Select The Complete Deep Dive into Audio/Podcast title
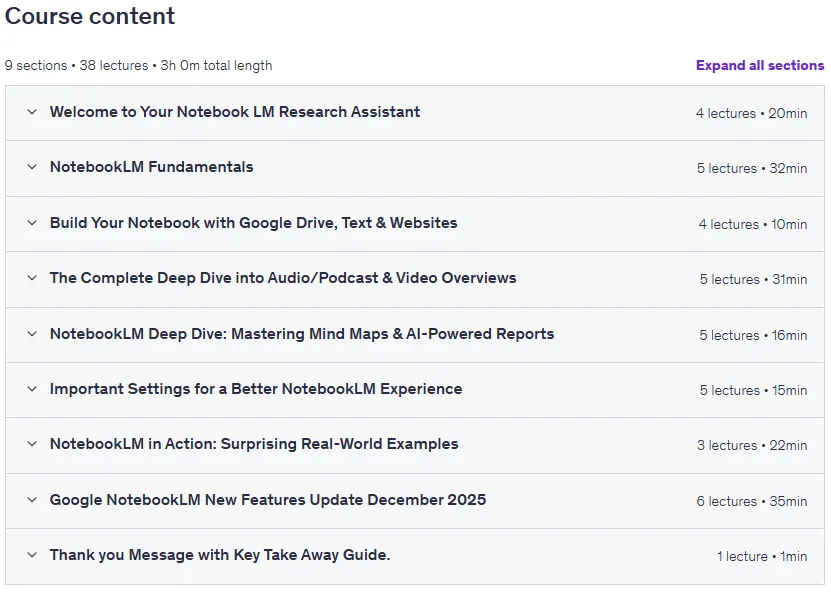Image resolution: width=831 pixels, height=592 pixels. click(283, 278)
